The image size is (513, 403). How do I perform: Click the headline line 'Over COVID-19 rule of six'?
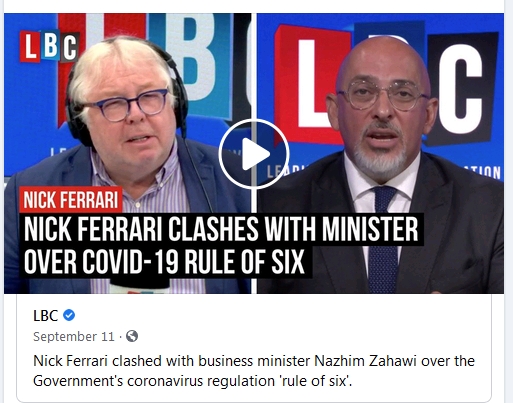coord(164,262)
